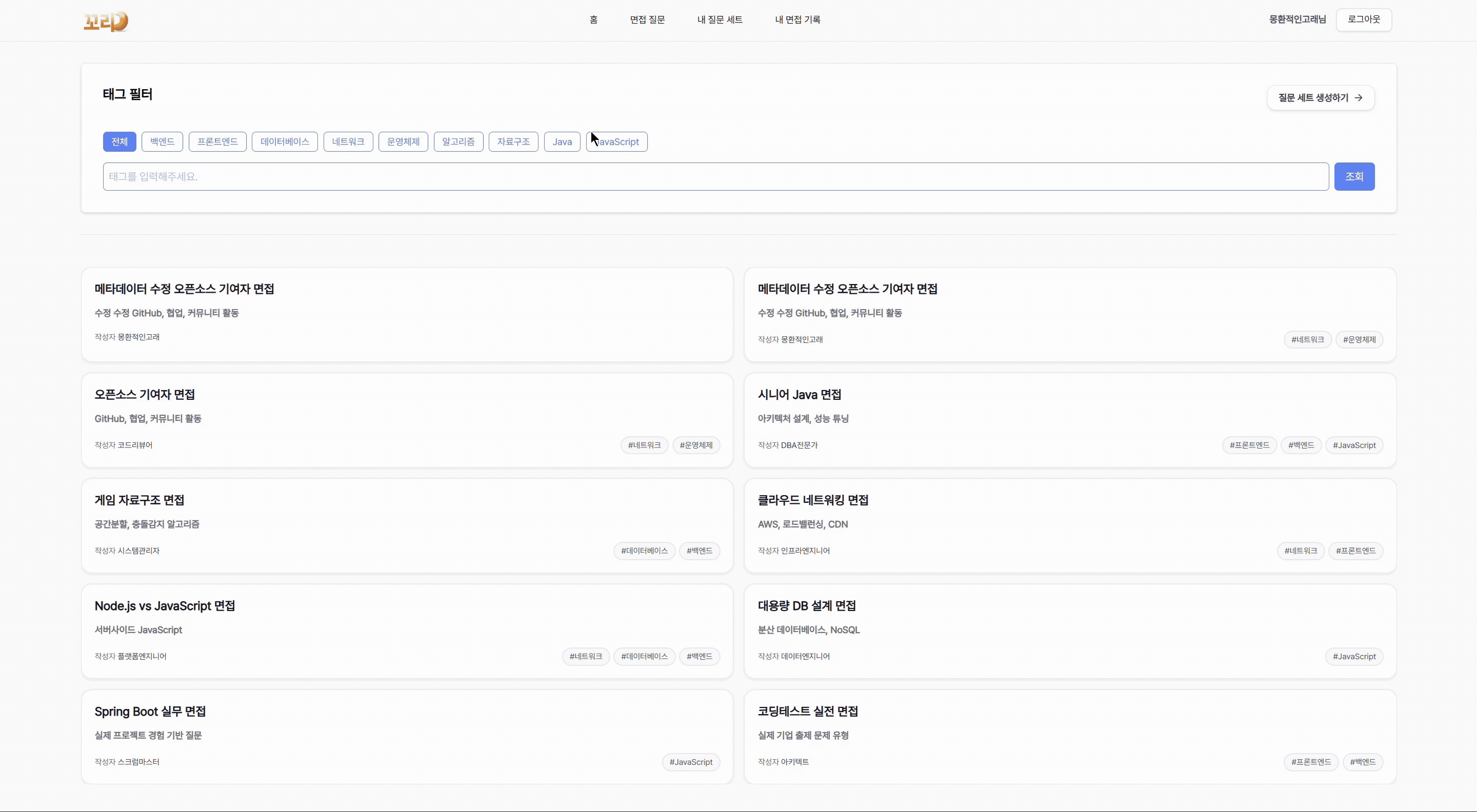Toggle the 백엔드 tag filter
1477x812 pixels.
(x=162, y=141)
